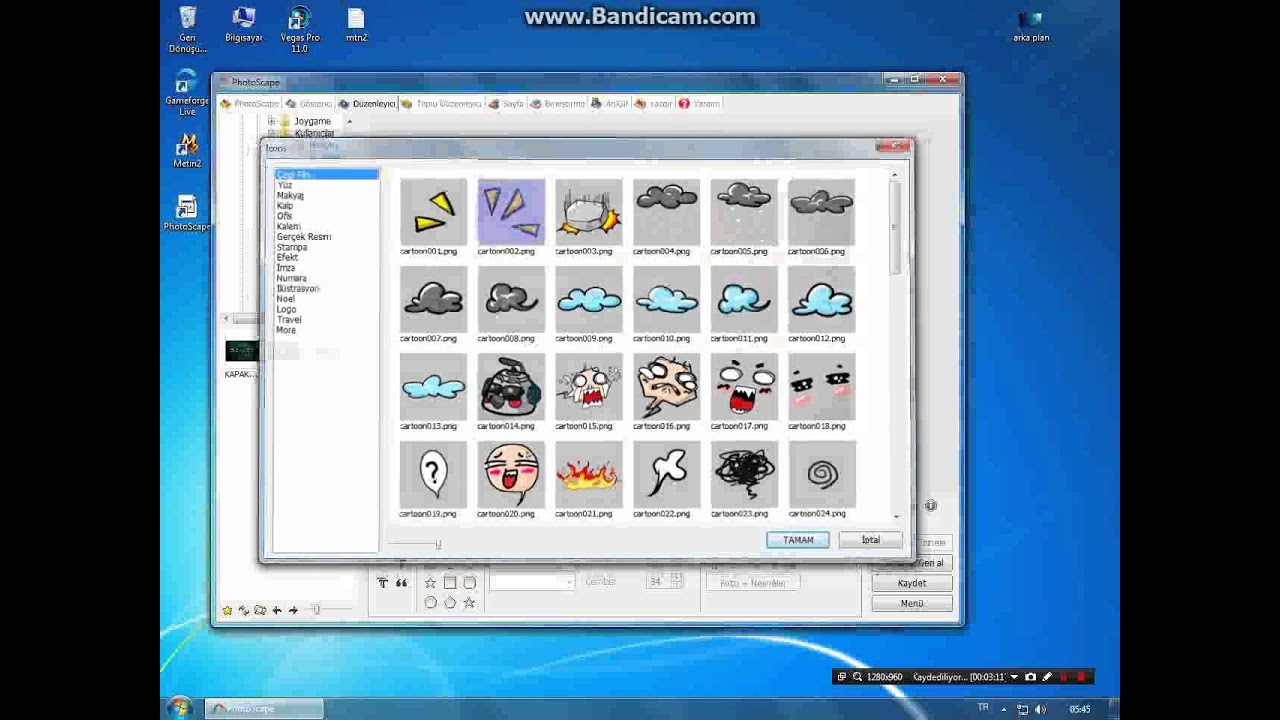This screenshot has width=1280, height=720.
Task: Click the yellow favorite star icon bottom-left
Action: [x=228, y=610]
